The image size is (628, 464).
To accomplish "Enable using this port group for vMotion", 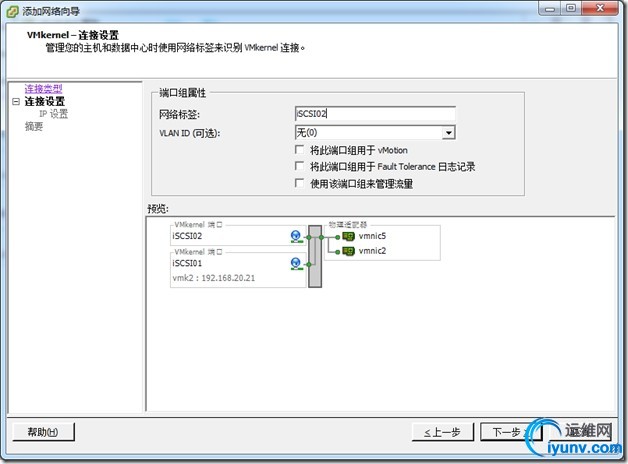I will point(299,150).
